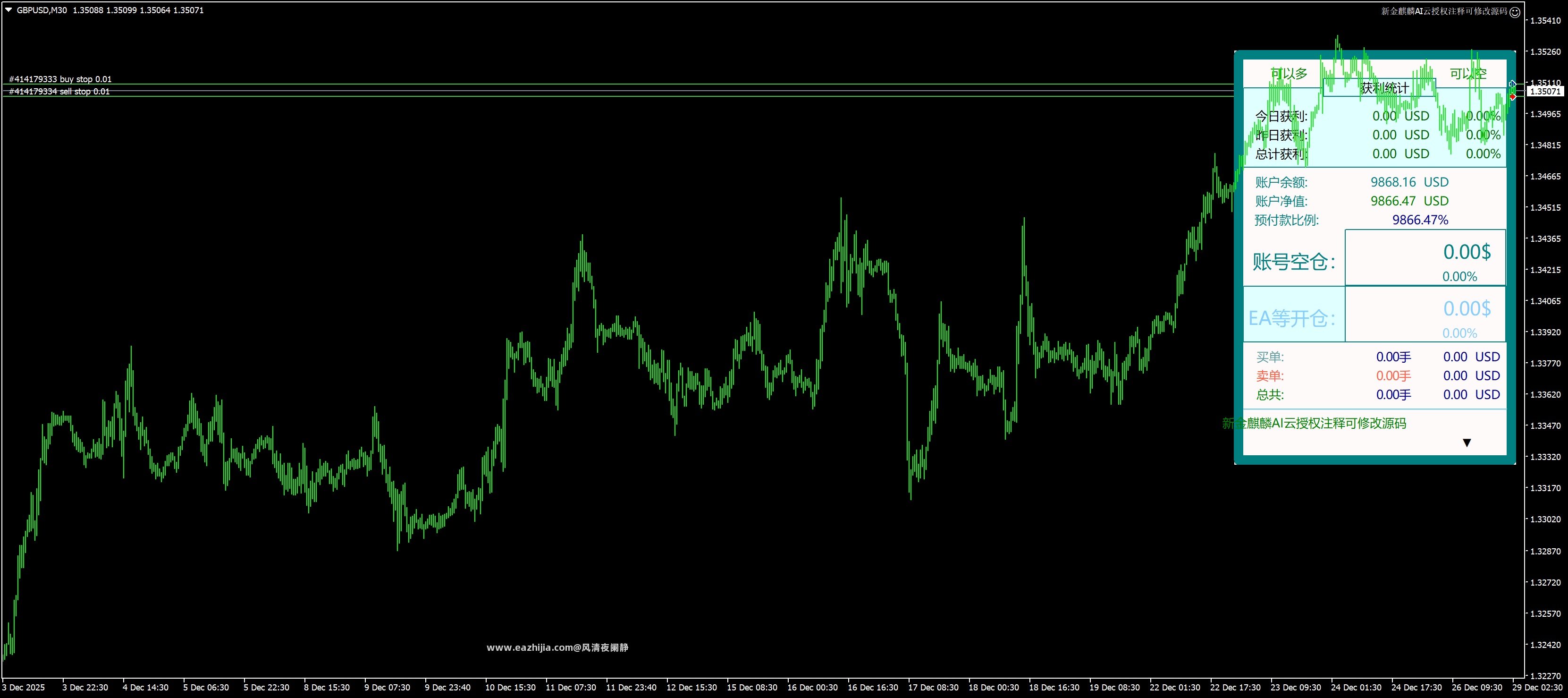The height and width of the screenshot is (698, 1568).
Task: Click the 3 Dec 2025 date on time axis
Action: [x=24, y=687]
